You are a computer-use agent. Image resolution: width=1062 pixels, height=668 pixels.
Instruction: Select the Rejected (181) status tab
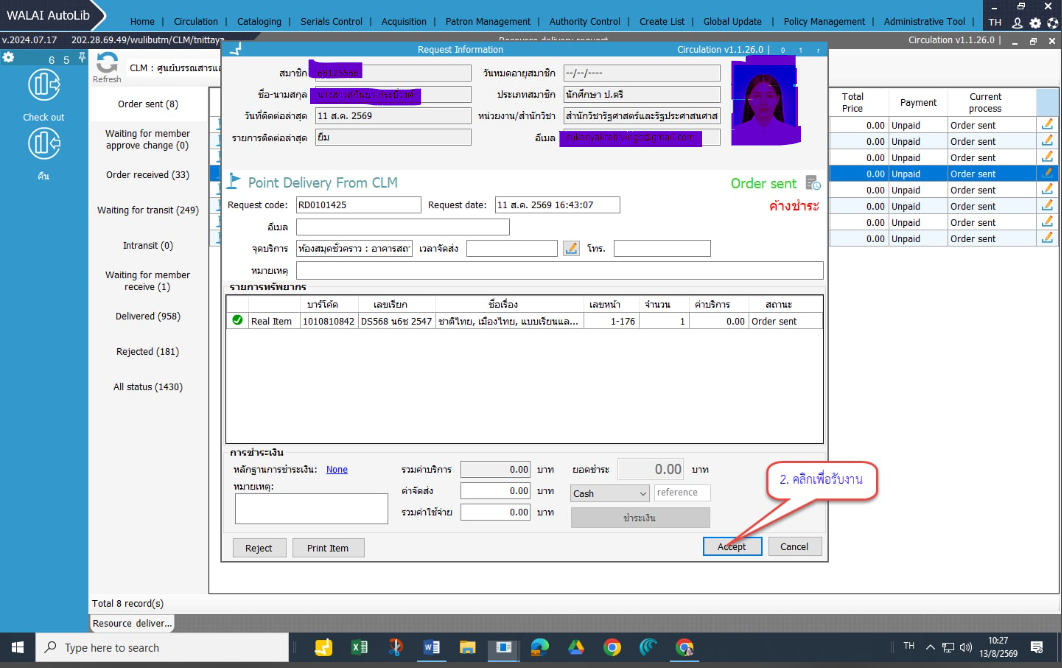tap(148, 352)
